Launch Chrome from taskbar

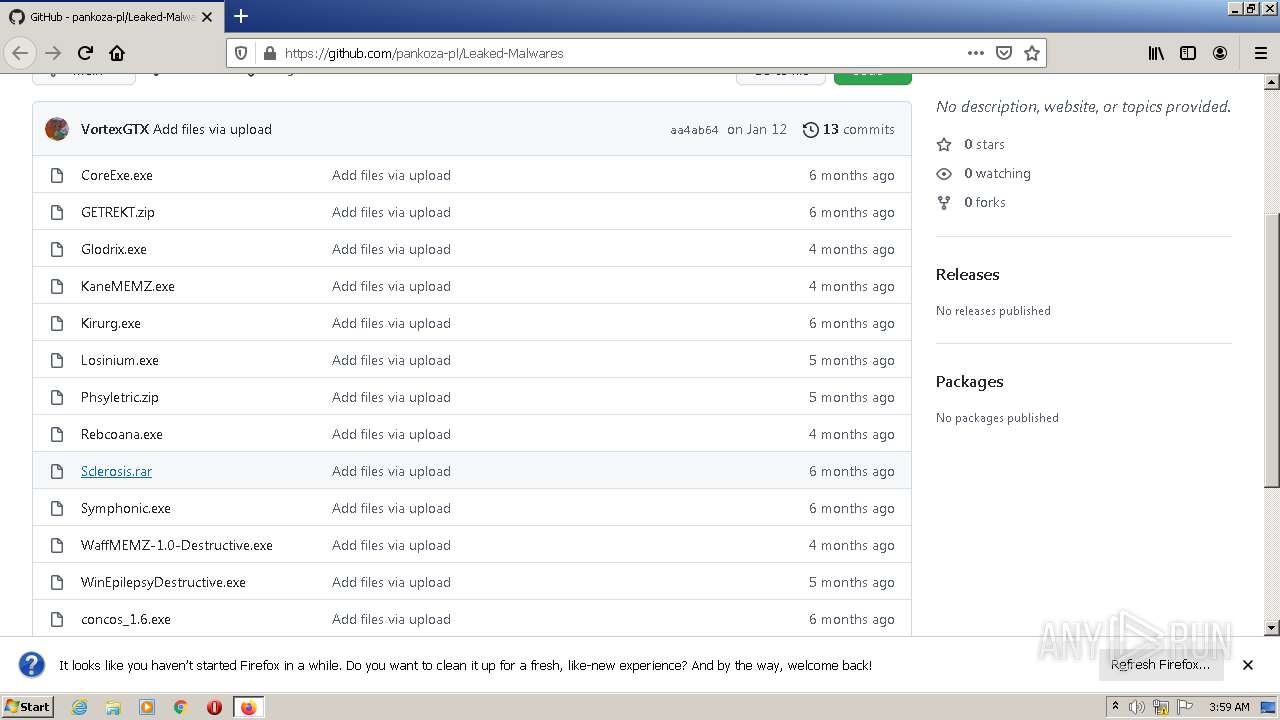[180, 707]
